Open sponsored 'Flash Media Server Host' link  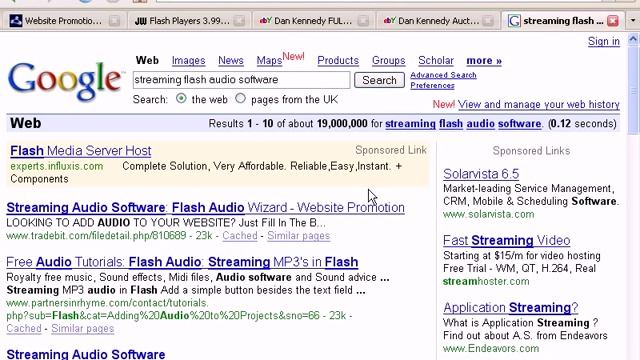pos(81,151)
